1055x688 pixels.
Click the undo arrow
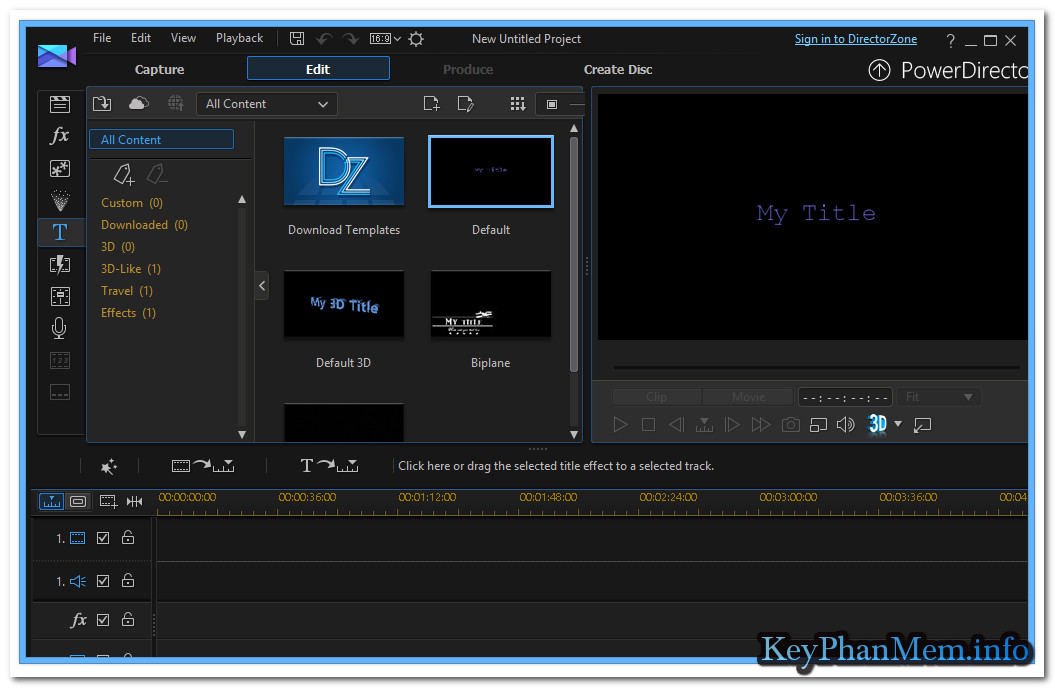click(324, 39)
